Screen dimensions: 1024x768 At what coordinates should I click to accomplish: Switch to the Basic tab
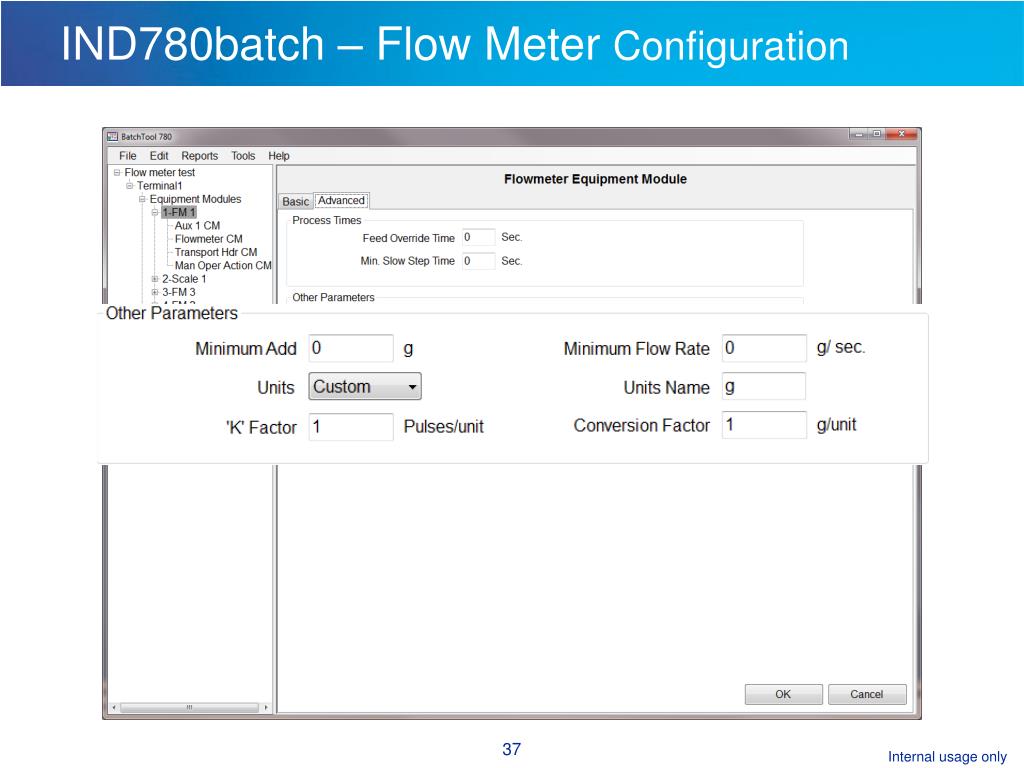tap(295, 201)
